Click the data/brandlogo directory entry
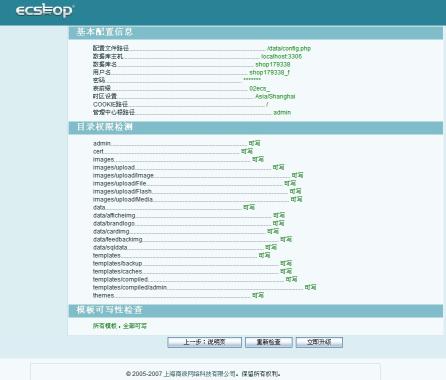 [x=114, y=223]
